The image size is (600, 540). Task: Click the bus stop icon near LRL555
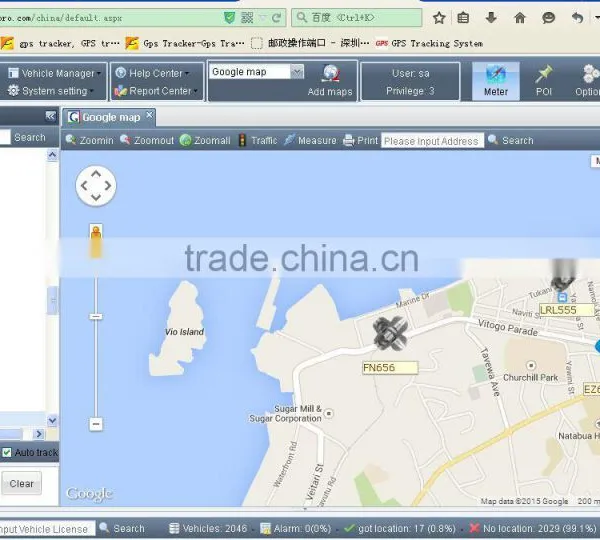(x=562, y=297)
